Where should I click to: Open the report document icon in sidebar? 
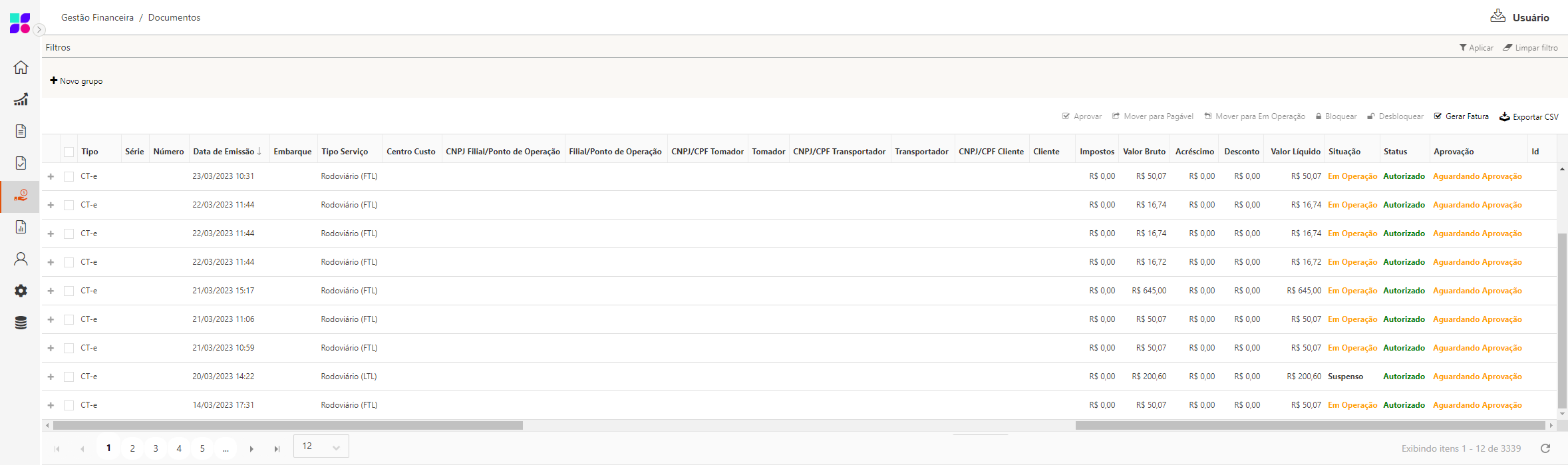tap(21, 227)
